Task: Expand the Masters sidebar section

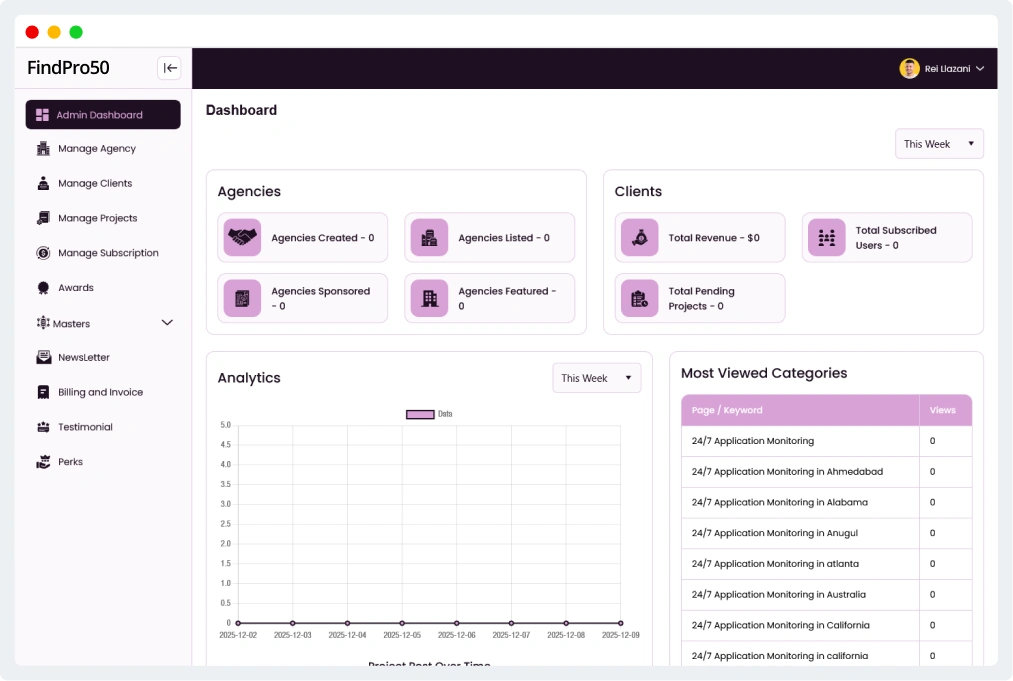Action: tap(167, 323)
